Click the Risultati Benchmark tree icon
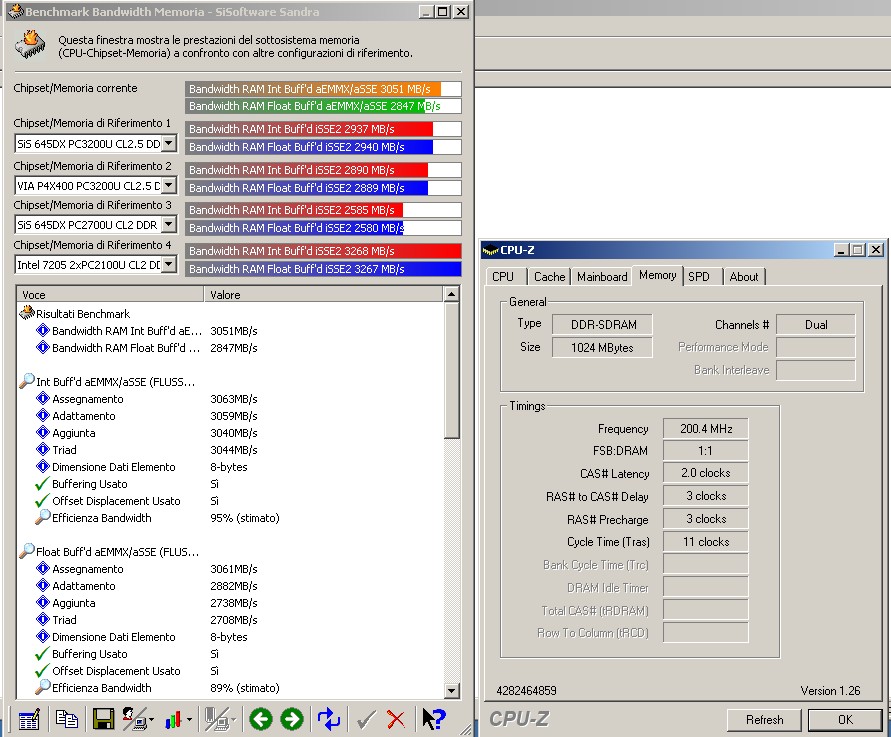The height and width of the screenshot is (737, 891). pyautogui.click(x=27, y=313)
